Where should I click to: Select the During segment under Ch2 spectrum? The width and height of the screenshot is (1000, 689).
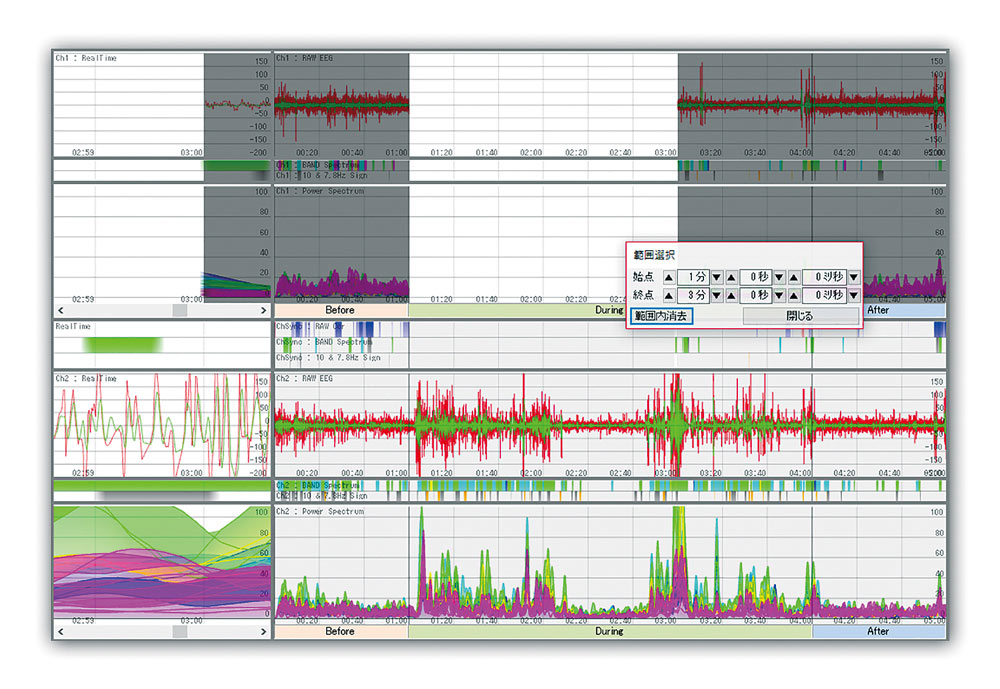pos(609,632)
